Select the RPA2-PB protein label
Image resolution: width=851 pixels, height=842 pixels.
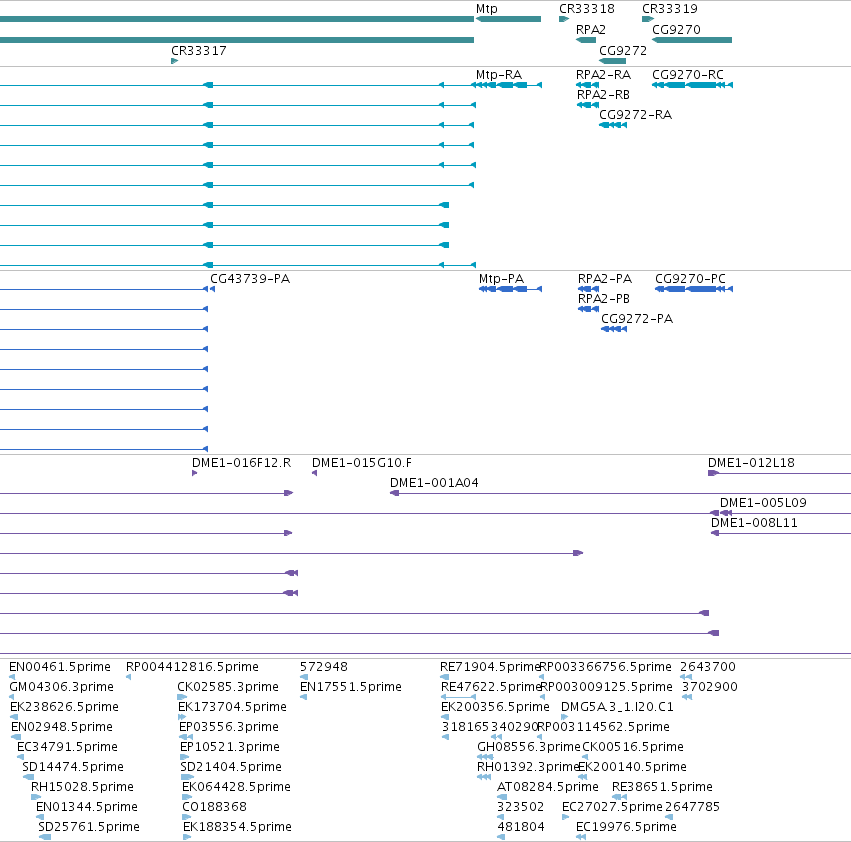(604, 299)
